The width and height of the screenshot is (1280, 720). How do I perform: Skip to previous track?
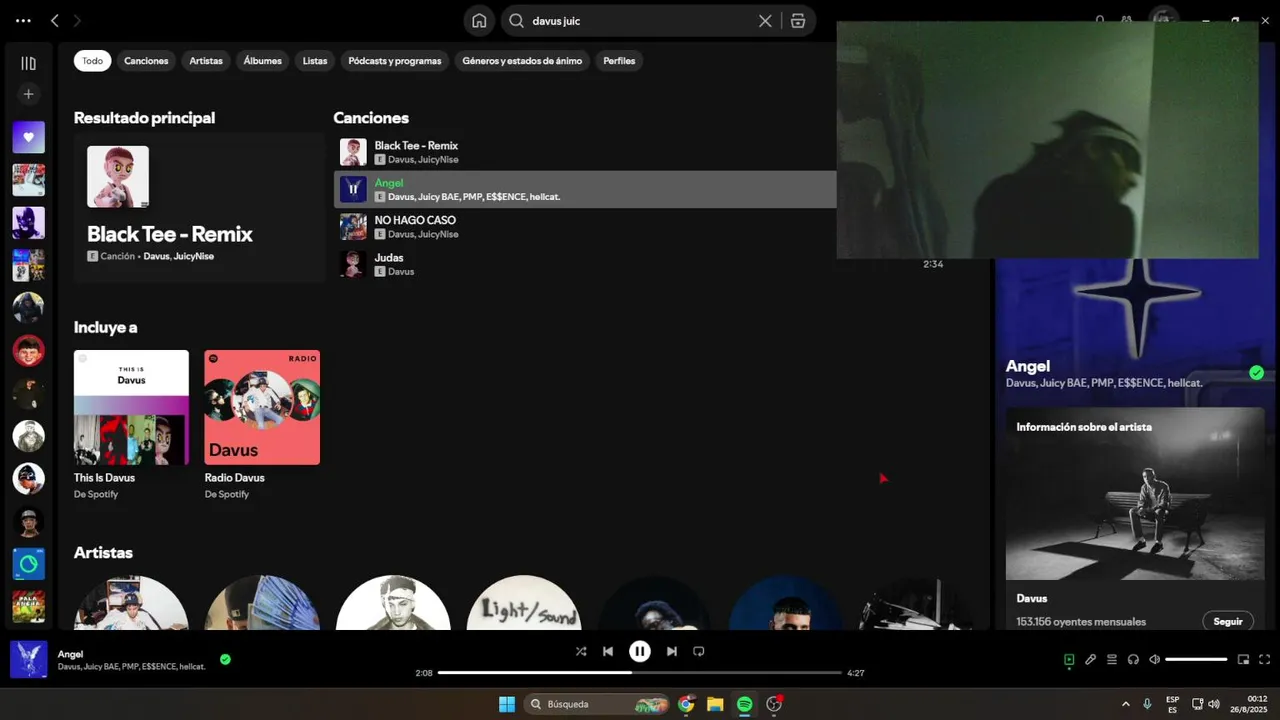[x=608, y=651]
